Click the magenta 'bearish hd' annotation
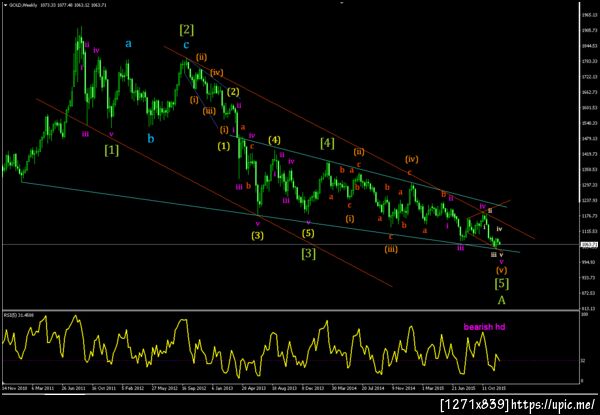 [484, 327]
